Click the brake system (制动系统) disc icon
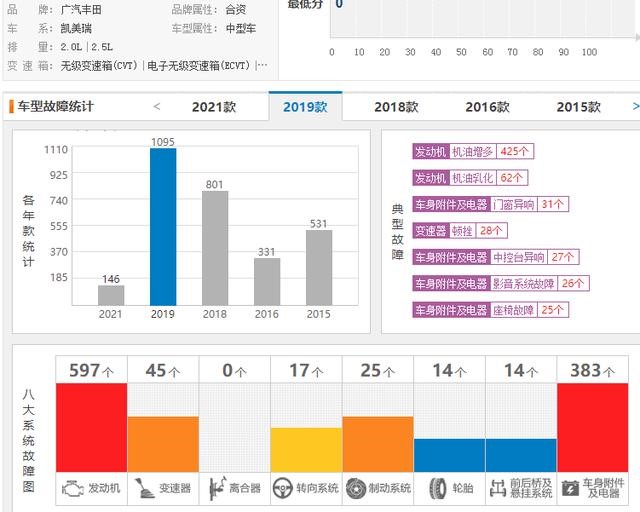This screenshot has width=640, height=512. click(356, 489)
